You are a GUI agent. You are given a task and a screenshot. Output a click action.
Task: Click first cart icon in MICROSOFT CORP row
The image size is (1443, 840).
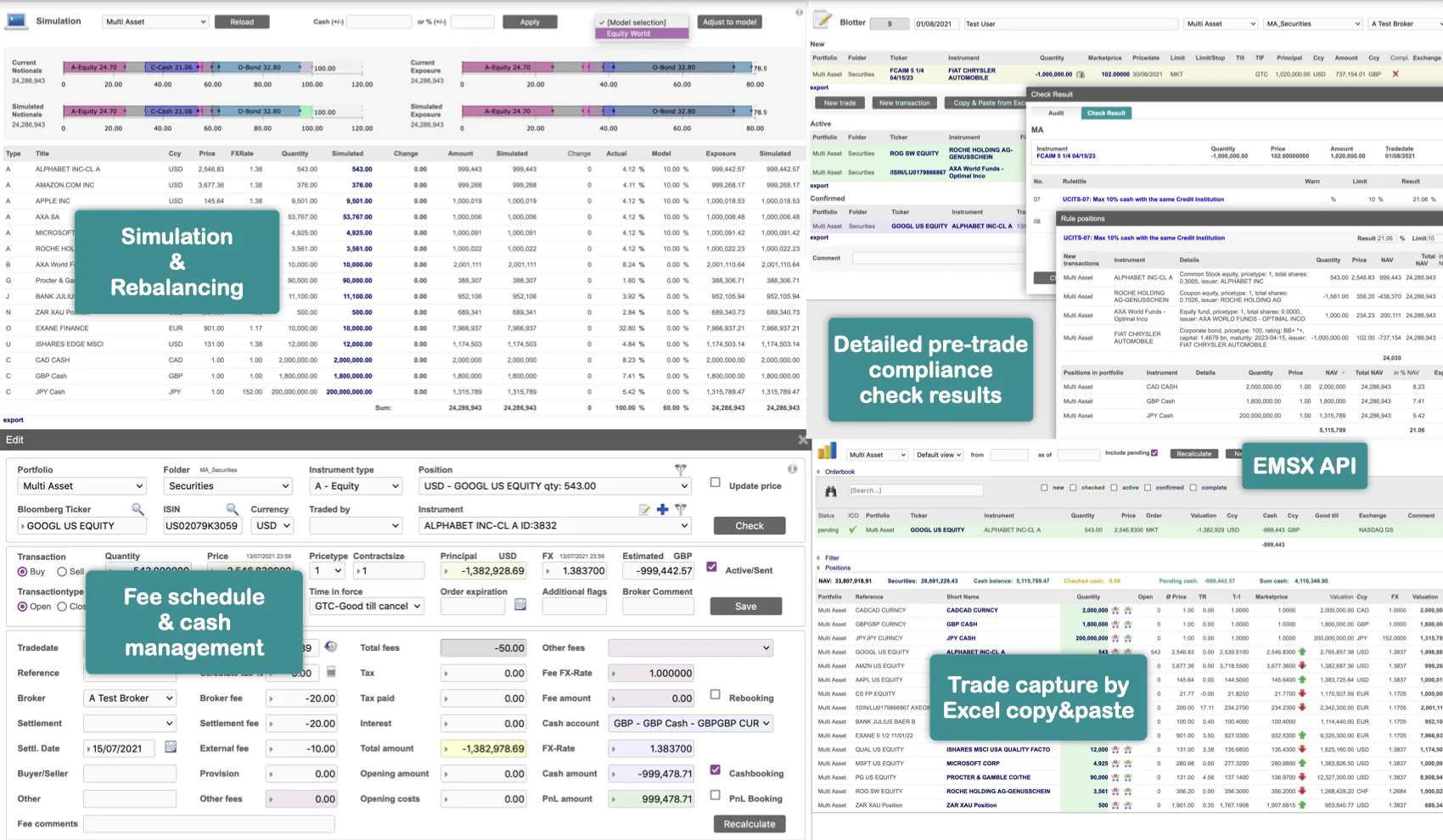pos(1115,763)
